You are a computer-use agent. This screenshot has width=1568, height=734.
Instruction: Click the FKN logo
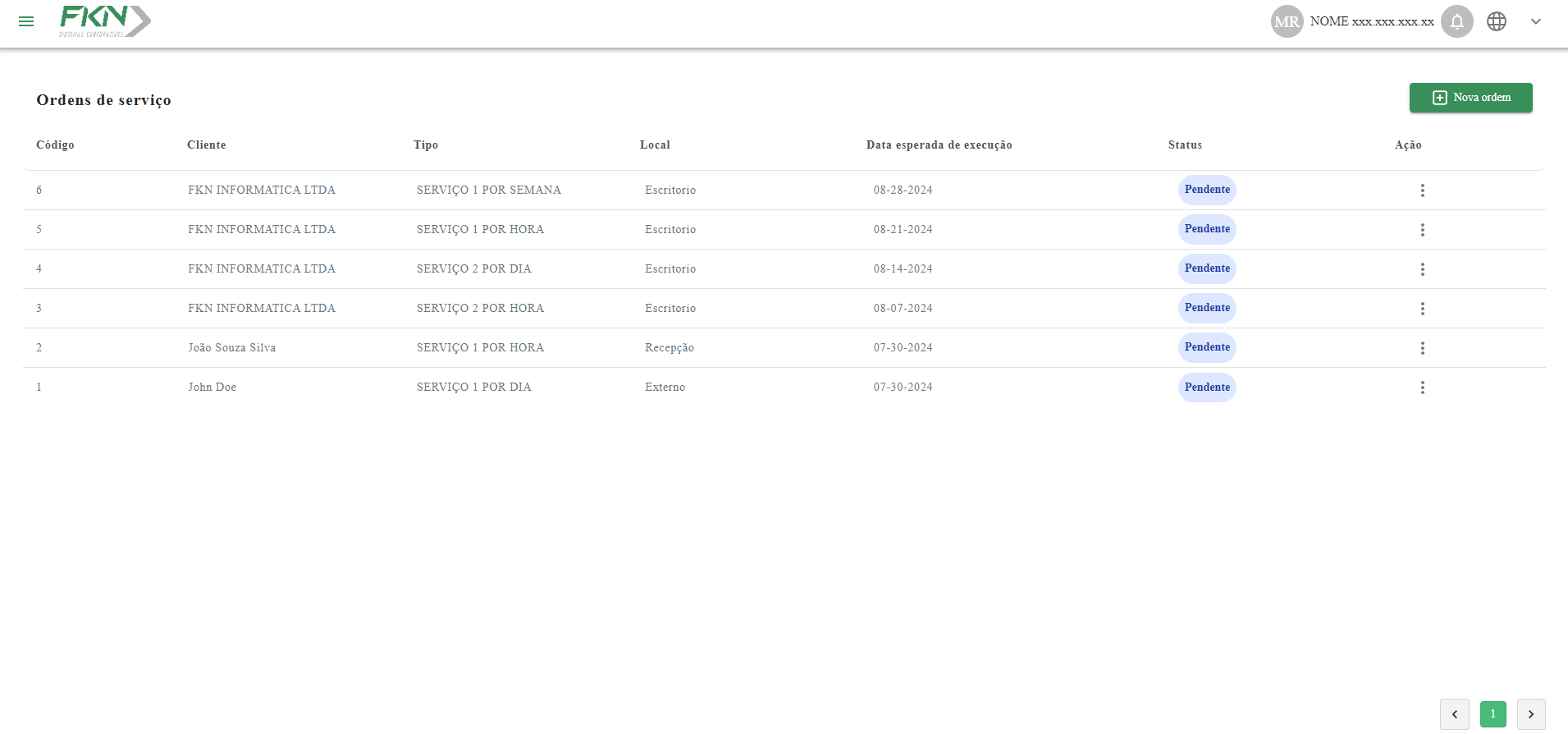pyautogui.click(x=105, y=21)
